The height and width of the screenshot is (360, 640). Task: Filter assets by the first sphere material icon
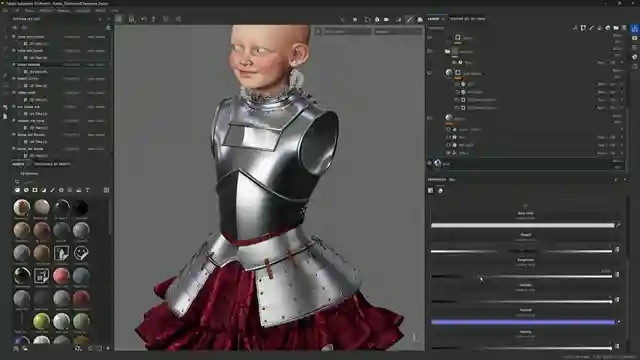click(x=17, y=190)
